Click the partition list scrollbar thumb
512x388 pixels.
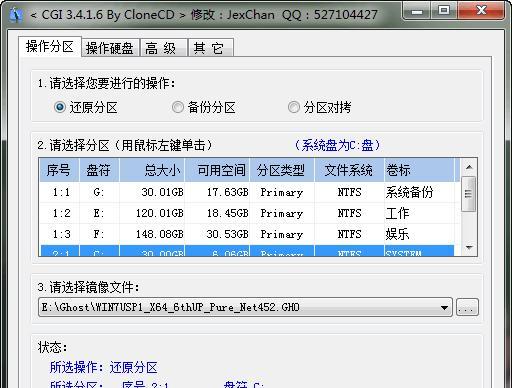click(469, 194)
